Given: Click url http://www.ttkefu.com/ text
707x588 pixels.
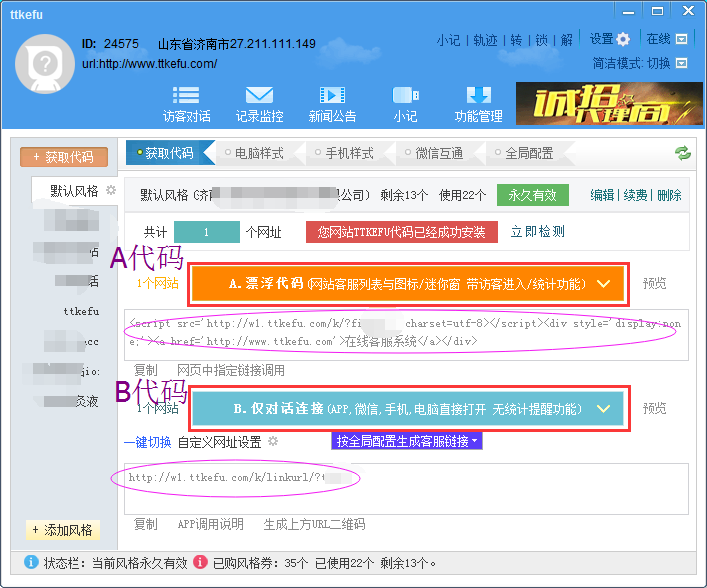Looking at the screenshot, I should [x=150, y=64].
